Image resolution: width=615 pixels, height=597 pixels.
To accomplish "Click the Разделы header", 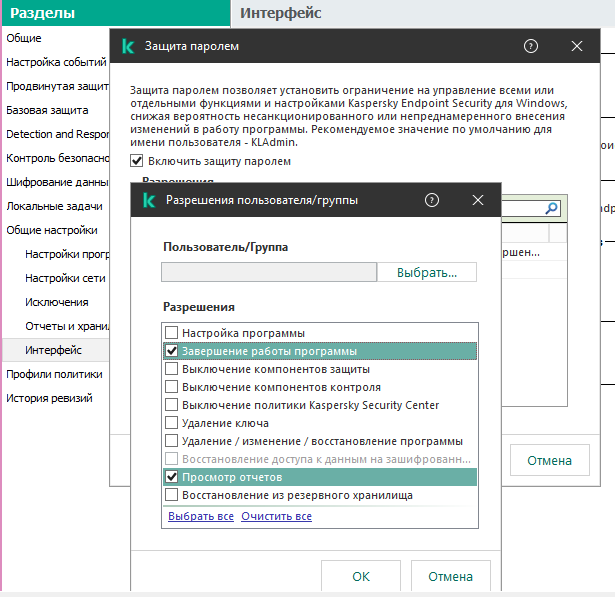I will coord(42,13).
